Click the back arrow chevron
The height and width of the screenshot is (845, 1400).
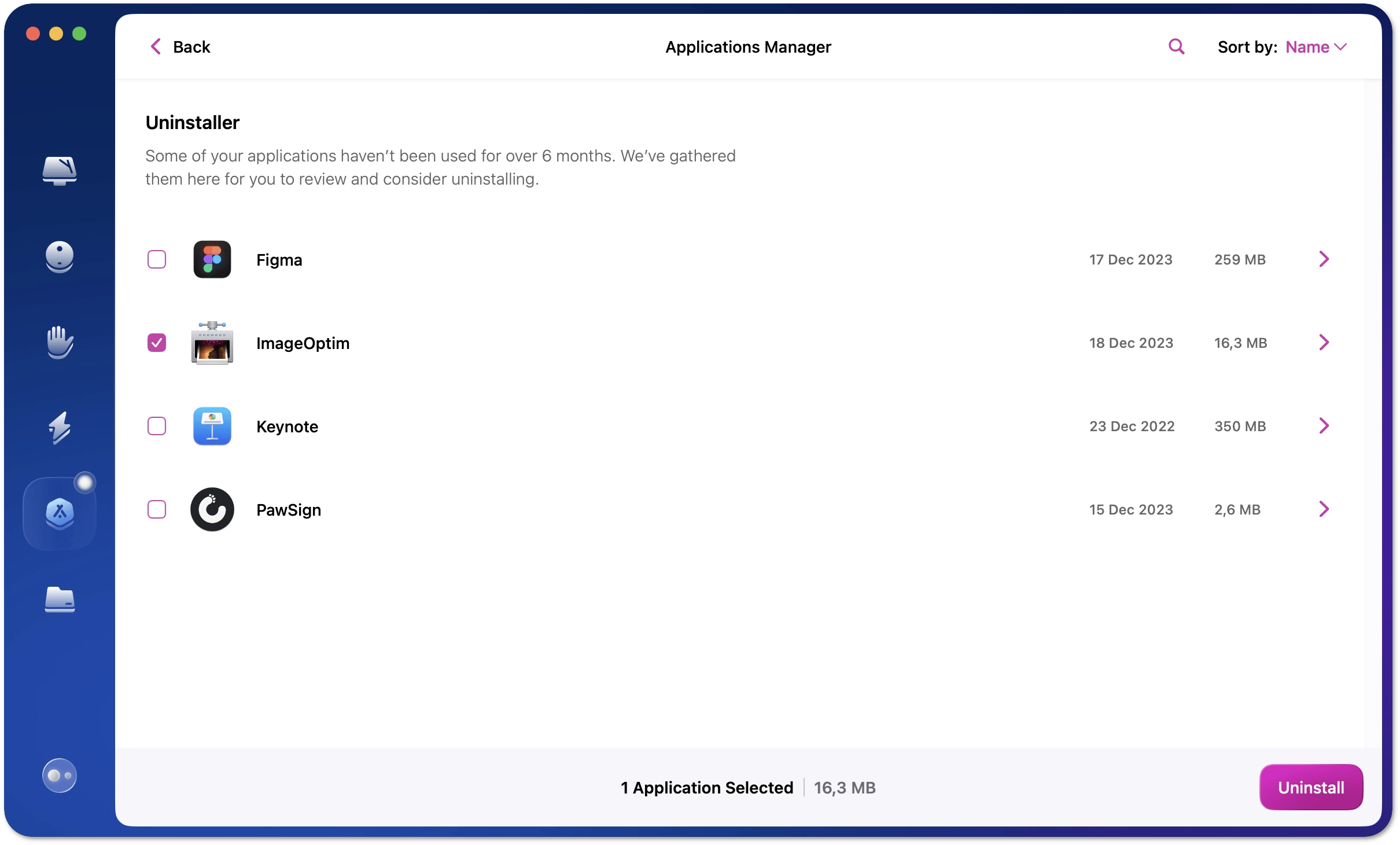[x=156, y=47]
